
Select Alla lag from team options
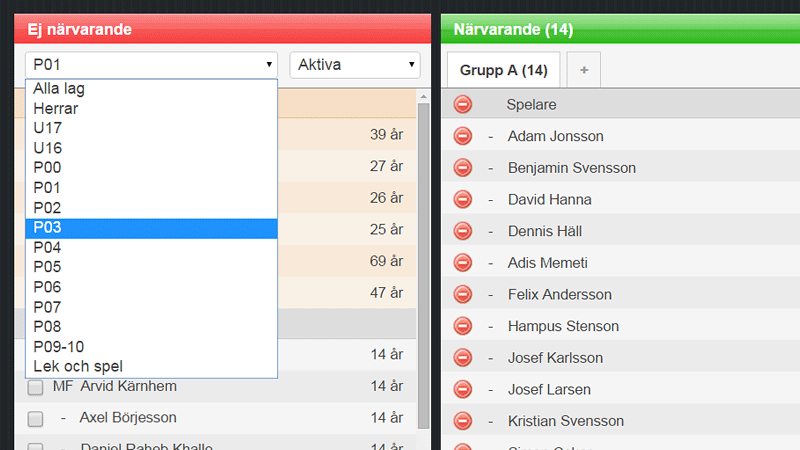pos(150,89)
